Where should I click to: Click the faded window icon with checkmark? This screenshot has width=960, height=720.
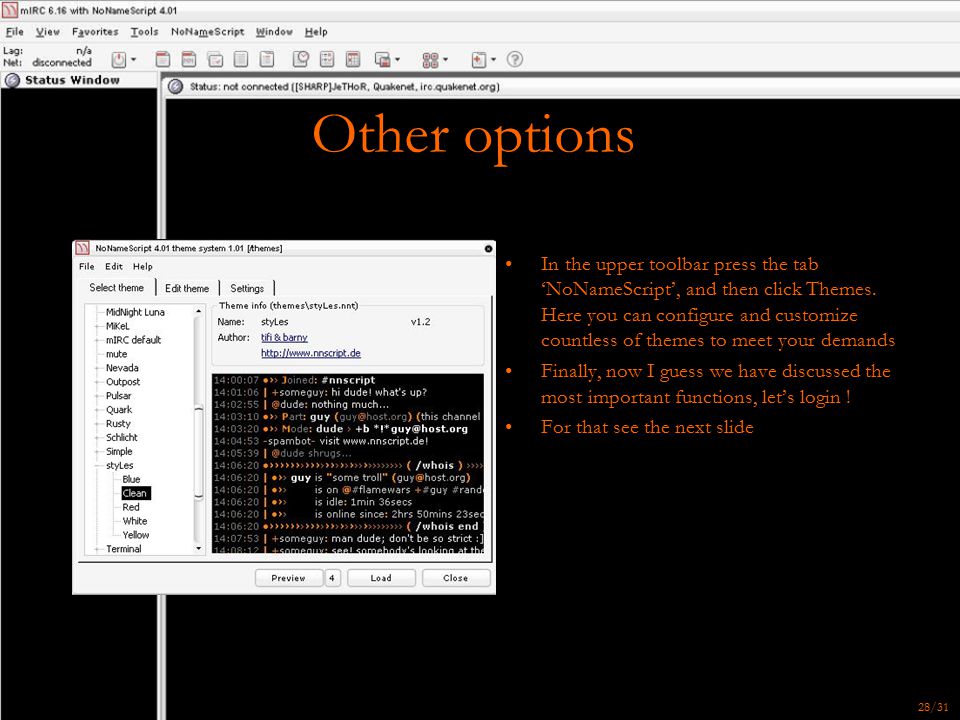click(216, 59)
